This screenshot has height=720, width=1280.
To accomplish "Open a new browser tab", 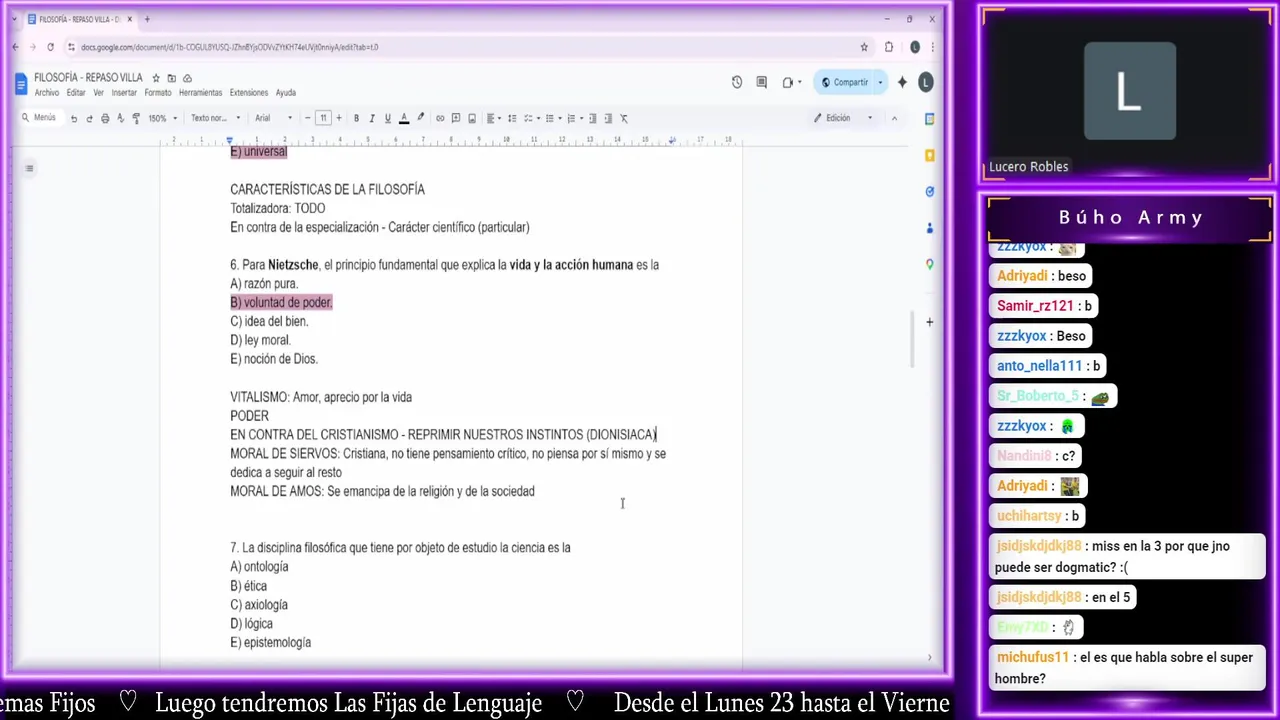I will coord(147,19).
